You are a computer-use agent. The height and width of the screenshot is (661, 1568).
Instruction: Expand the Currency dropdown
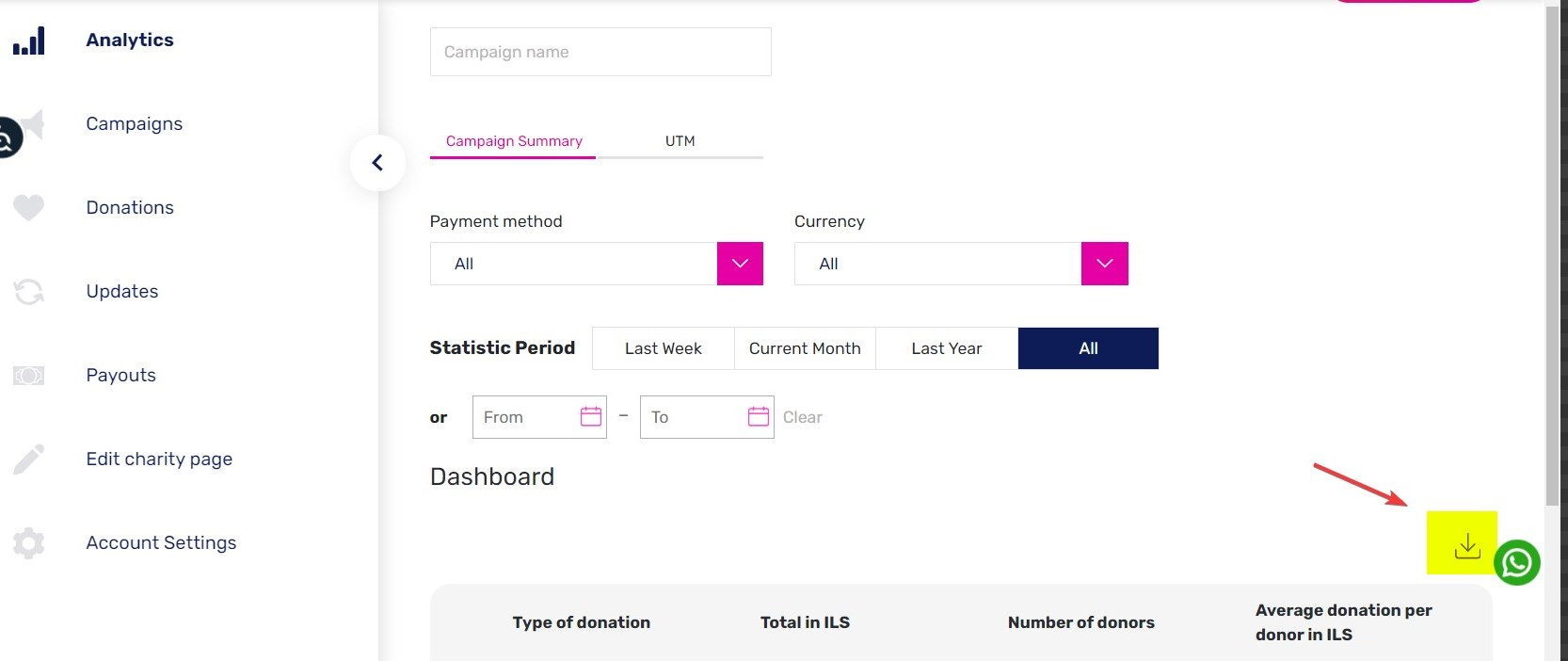(x=1105, y=264)
